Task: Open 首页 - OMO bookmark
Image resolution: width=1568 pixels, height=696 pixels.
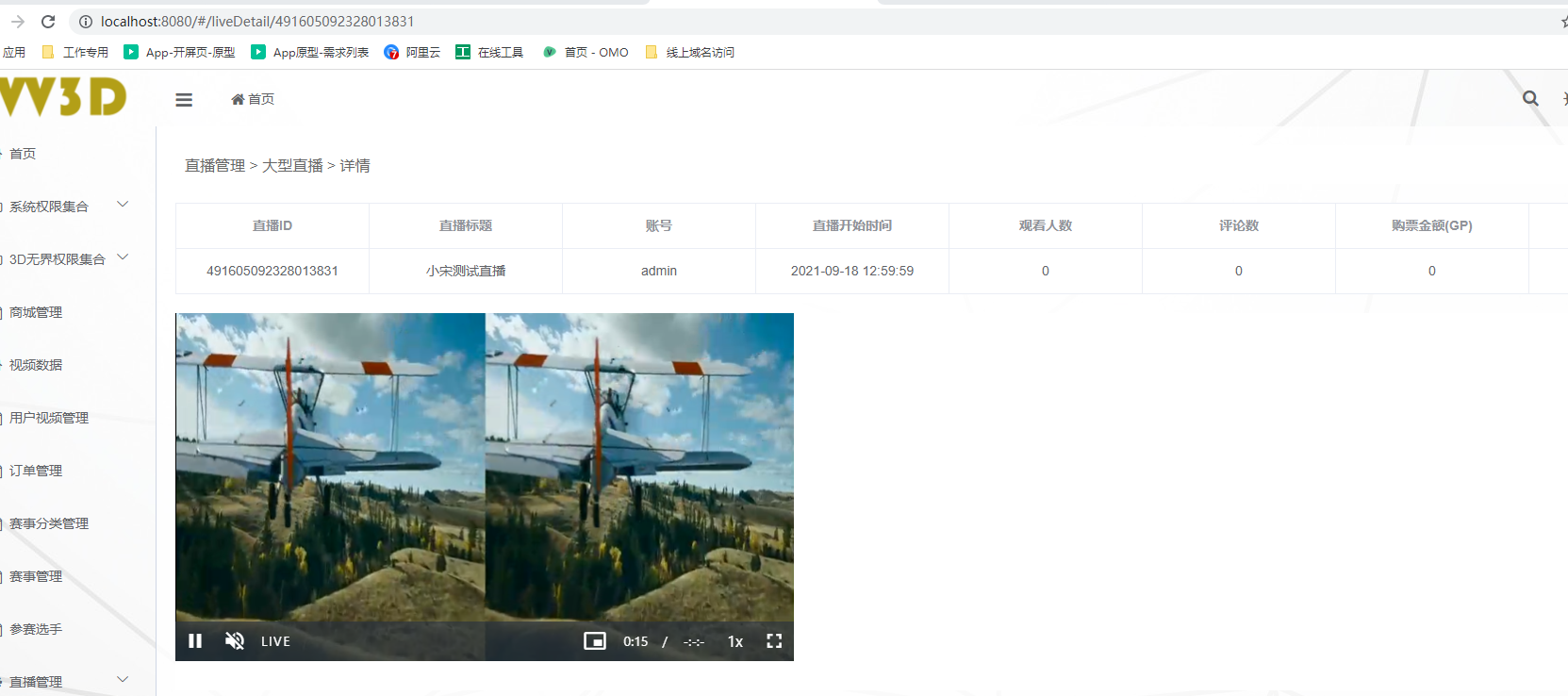Action: [586, 52]
